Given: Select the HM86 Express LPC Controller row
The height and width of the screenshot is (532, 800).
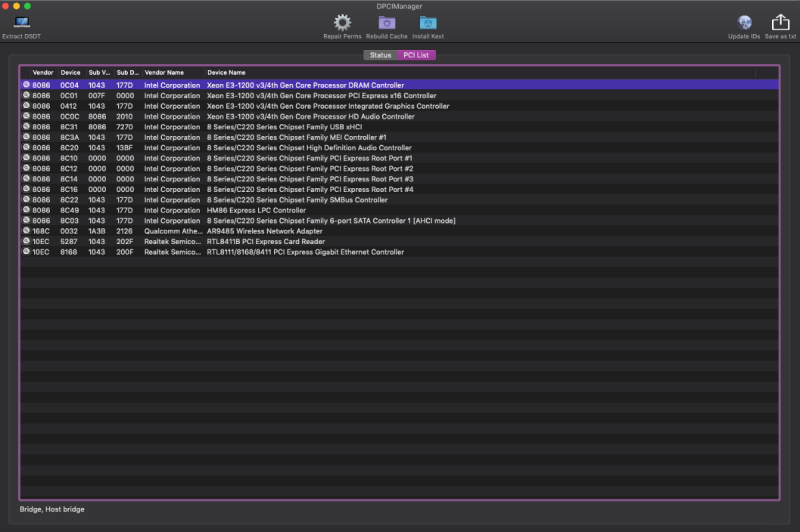Looking at the screenshot, I should pyautogui.click(x=256, y=210).
